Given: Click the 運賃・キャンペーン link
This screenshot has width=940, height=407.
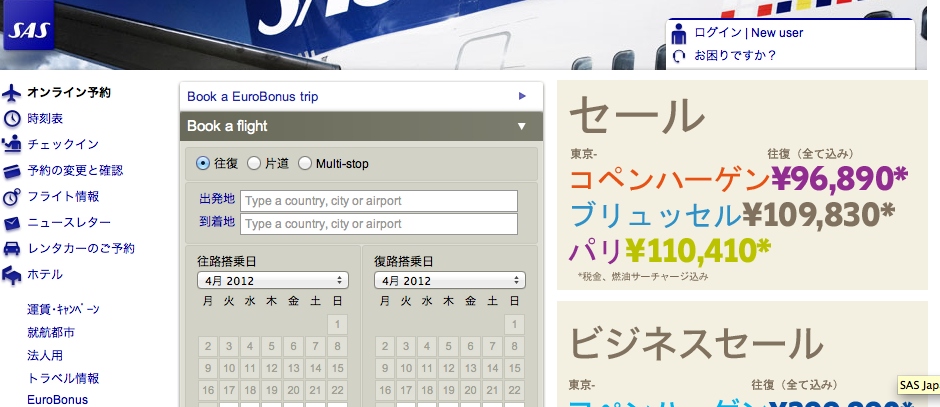Looking at the screenshot, I should click(63, 310).
